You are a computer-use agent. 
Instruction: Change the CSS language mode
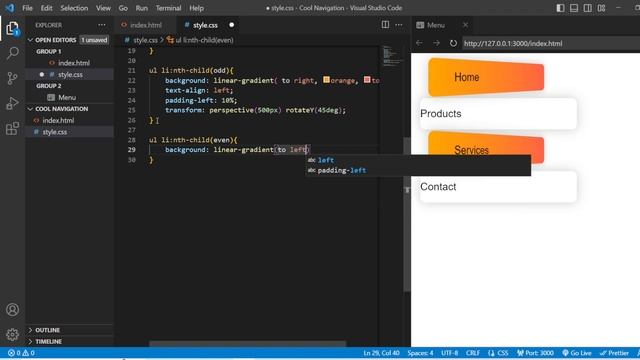point(498,353)
